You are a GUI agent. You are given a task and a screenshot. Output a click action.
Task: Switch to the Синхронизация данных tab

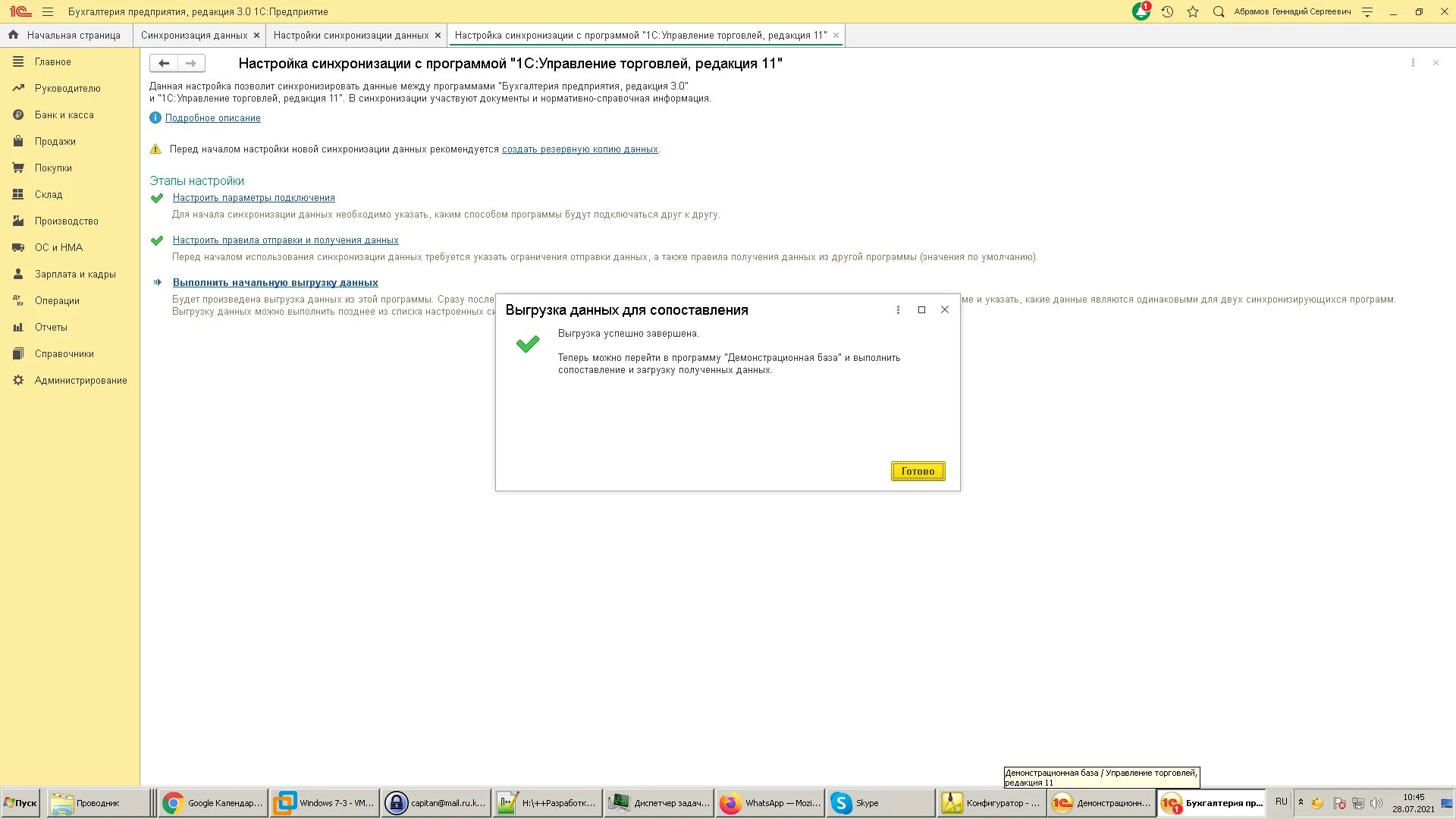pos(194,36)
